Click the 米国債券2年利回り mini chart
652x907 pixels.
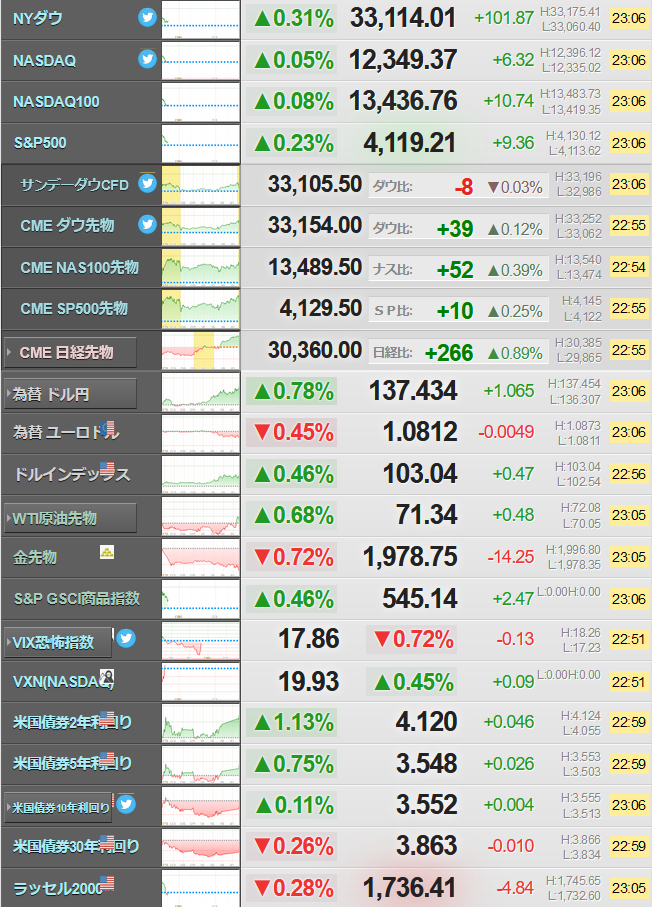pyautogui.click(x=201, y=722)
